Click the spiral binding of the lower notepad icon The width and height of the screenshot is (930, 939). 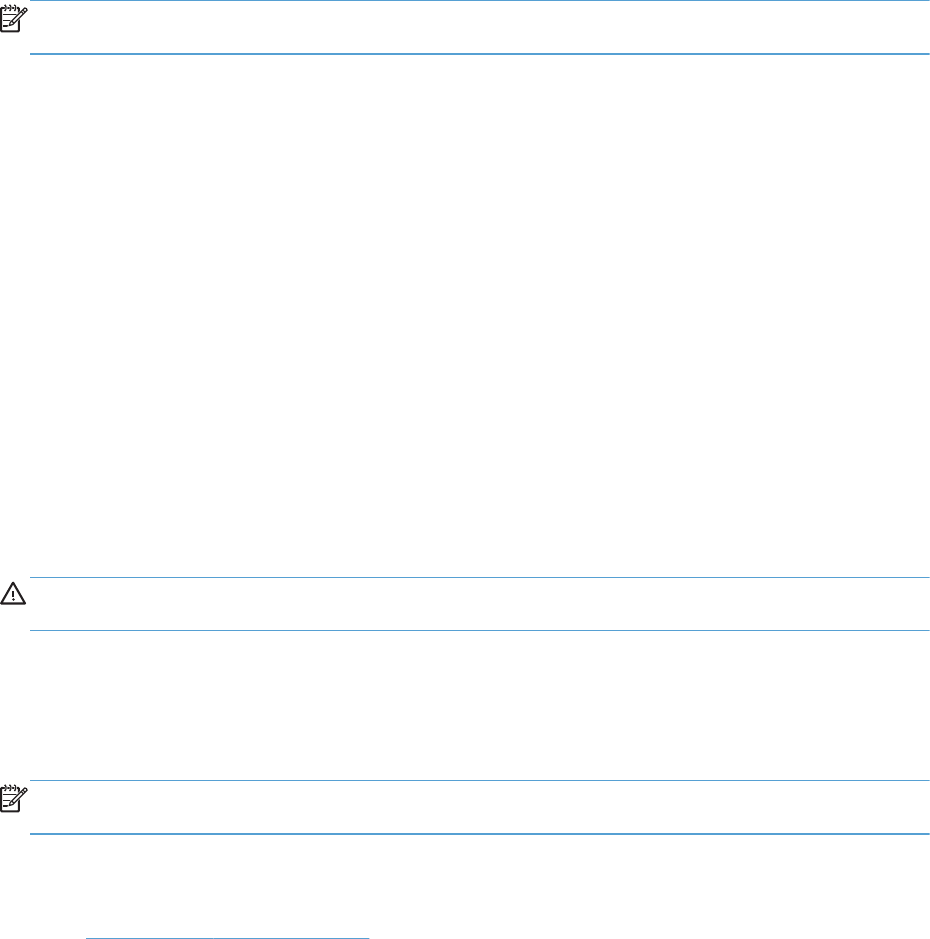[x=10, y=787]
